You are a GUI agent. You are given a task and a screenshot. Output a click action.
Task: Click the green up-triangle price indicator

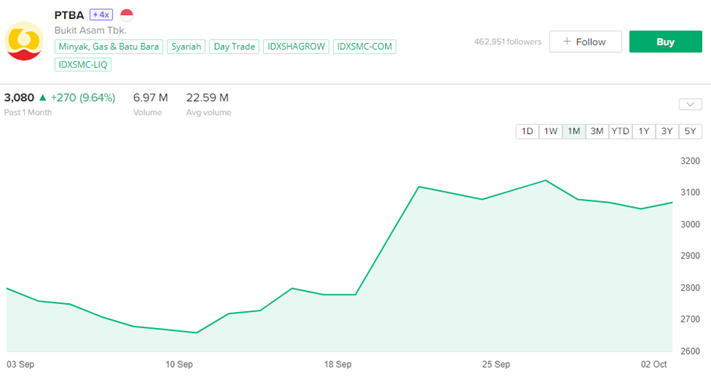click(43, 98)
